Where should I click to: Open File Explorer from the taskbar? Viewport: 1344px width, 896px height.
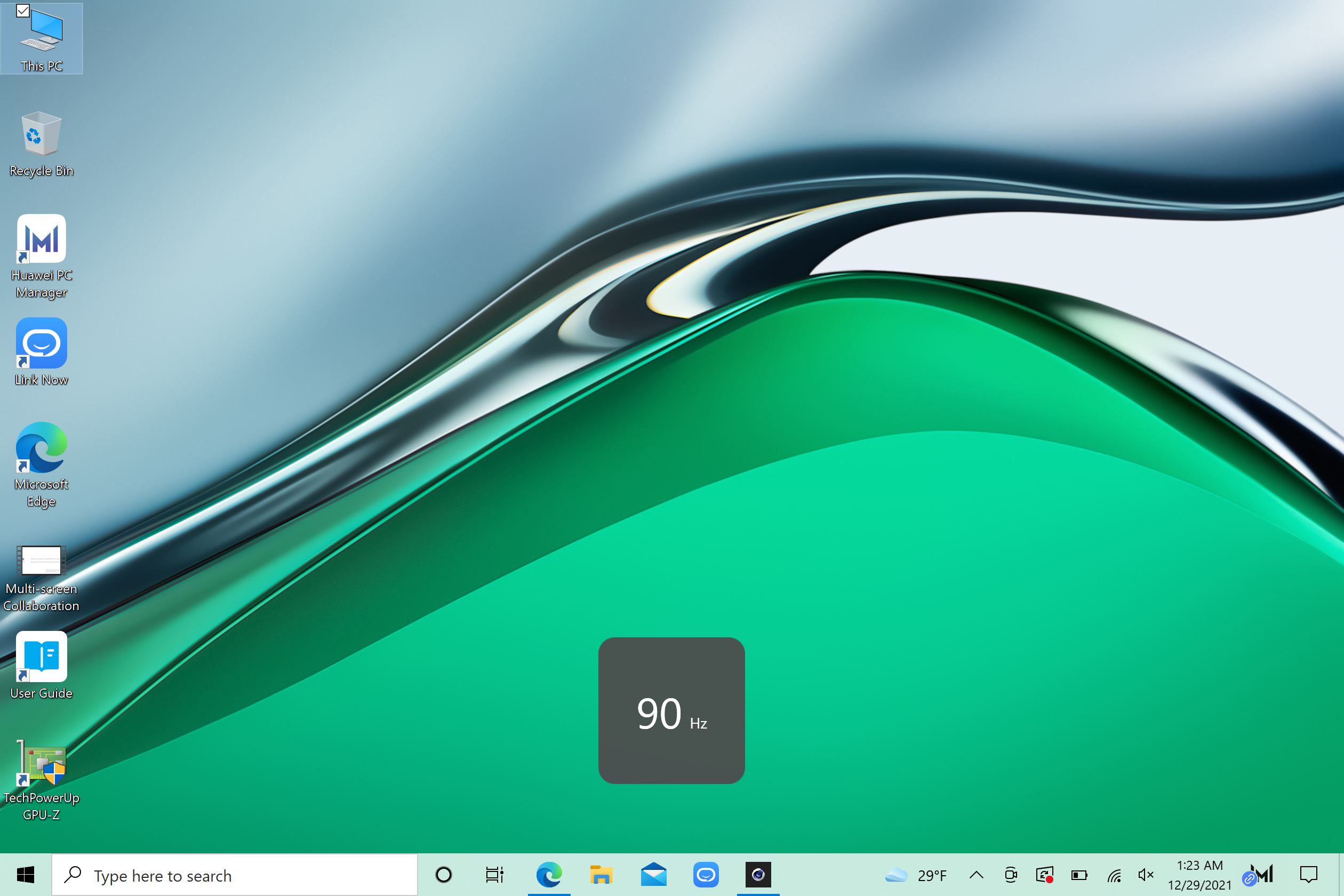point(601,875)
